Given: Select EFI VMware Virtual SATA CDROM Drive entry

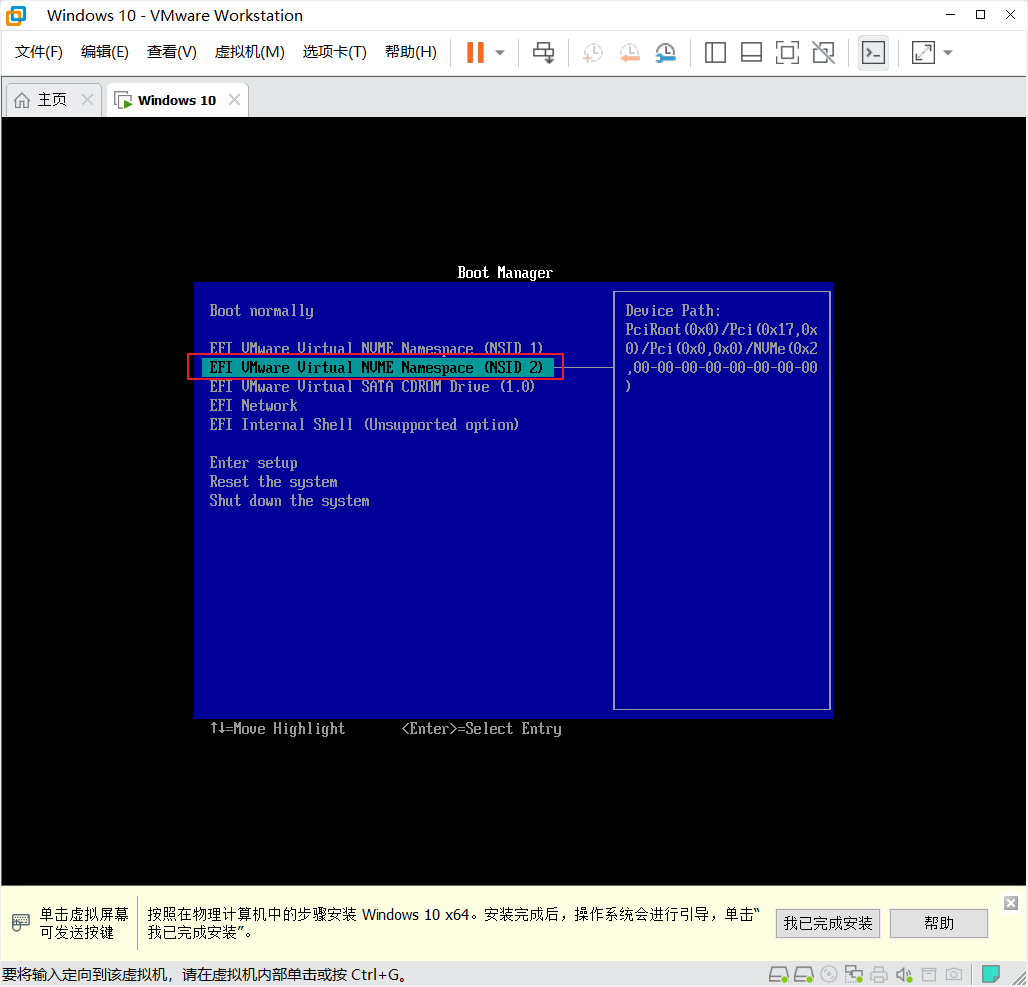Looking at the screenshot, I should point(372,386).
